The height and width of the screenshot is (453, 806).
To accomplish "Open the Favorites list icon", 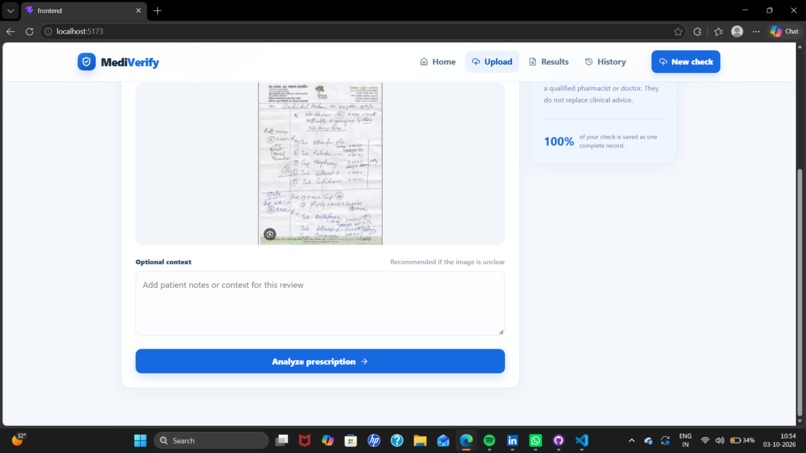I will (x=718, y=31).
